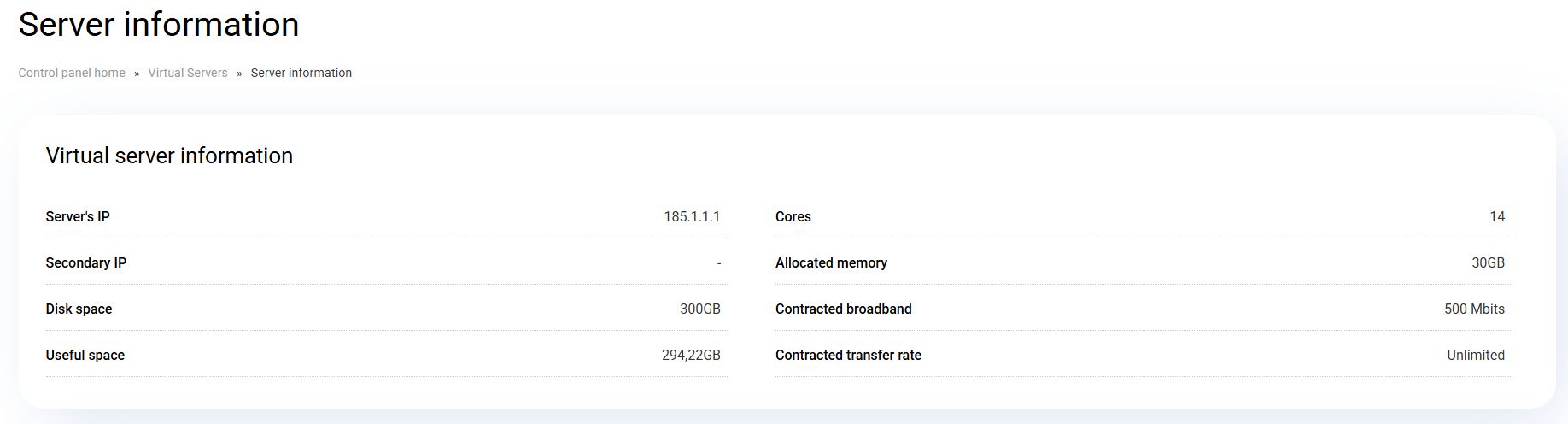1568x424 pixels.
Task: Select the Unlimited transfer rate value
Action: [x=1475, y=356]
